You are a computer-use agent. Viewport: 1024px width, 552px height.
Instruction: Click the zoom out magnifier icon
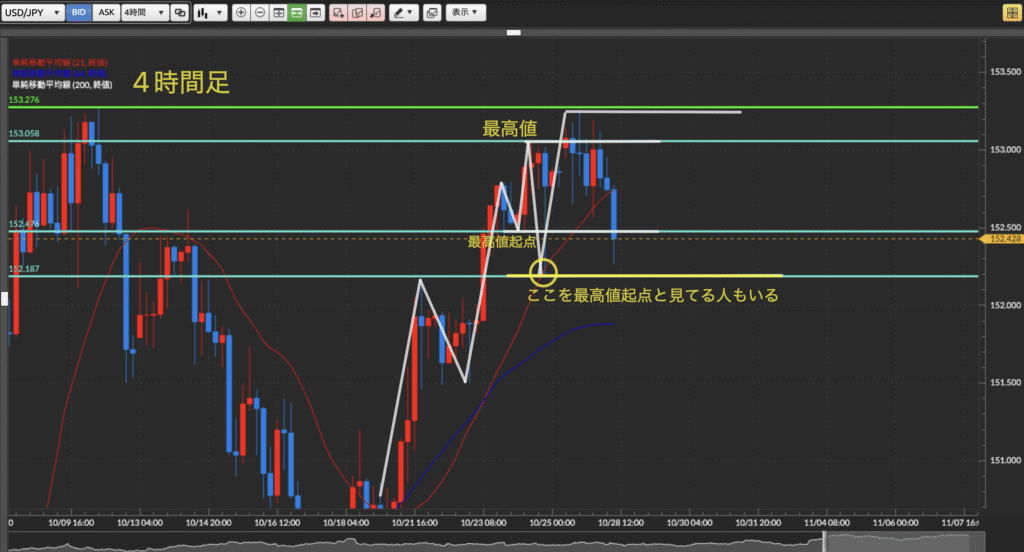260,13
